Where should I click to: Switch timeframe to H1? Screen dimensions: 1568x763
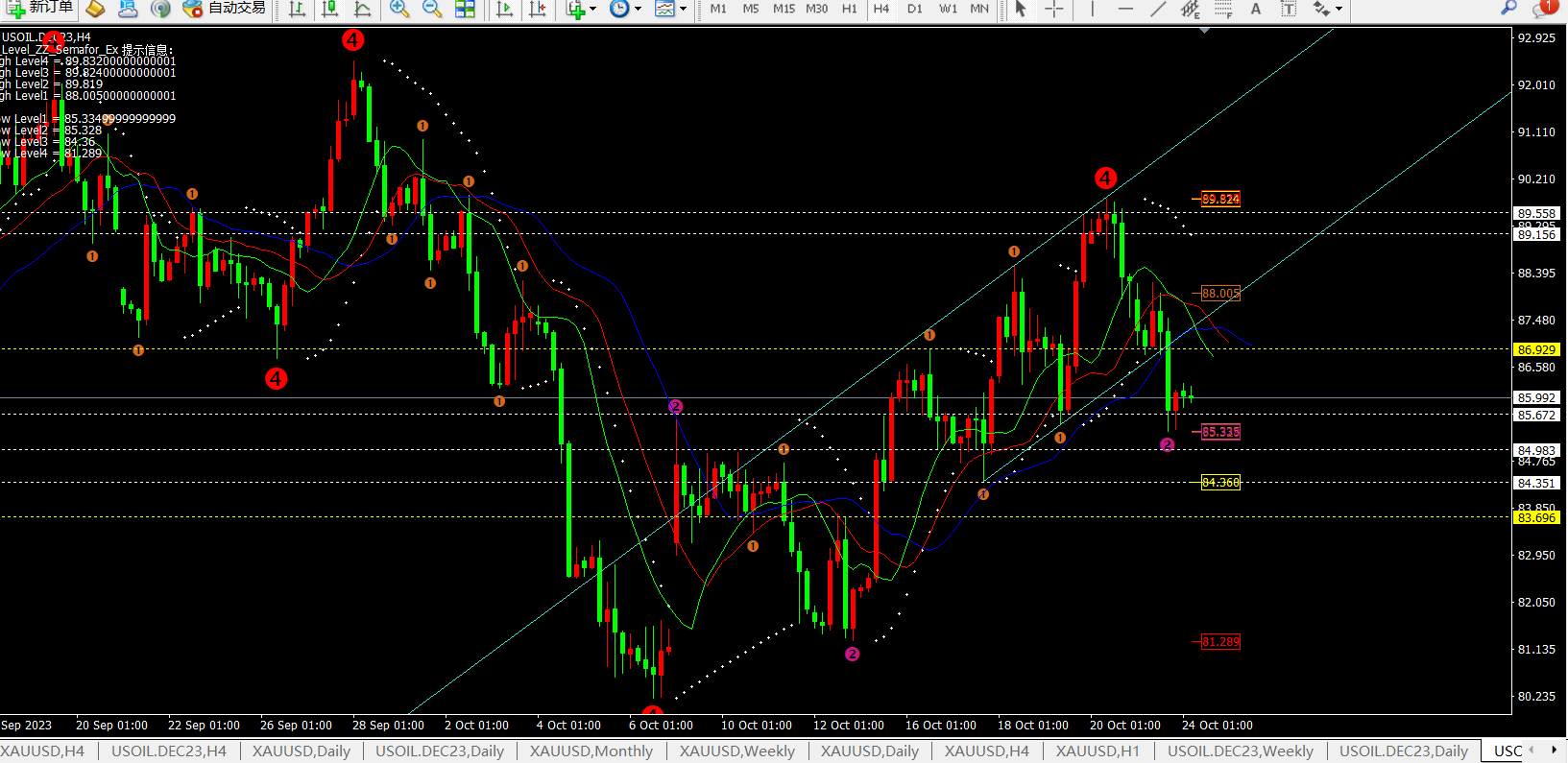point(850,9)
